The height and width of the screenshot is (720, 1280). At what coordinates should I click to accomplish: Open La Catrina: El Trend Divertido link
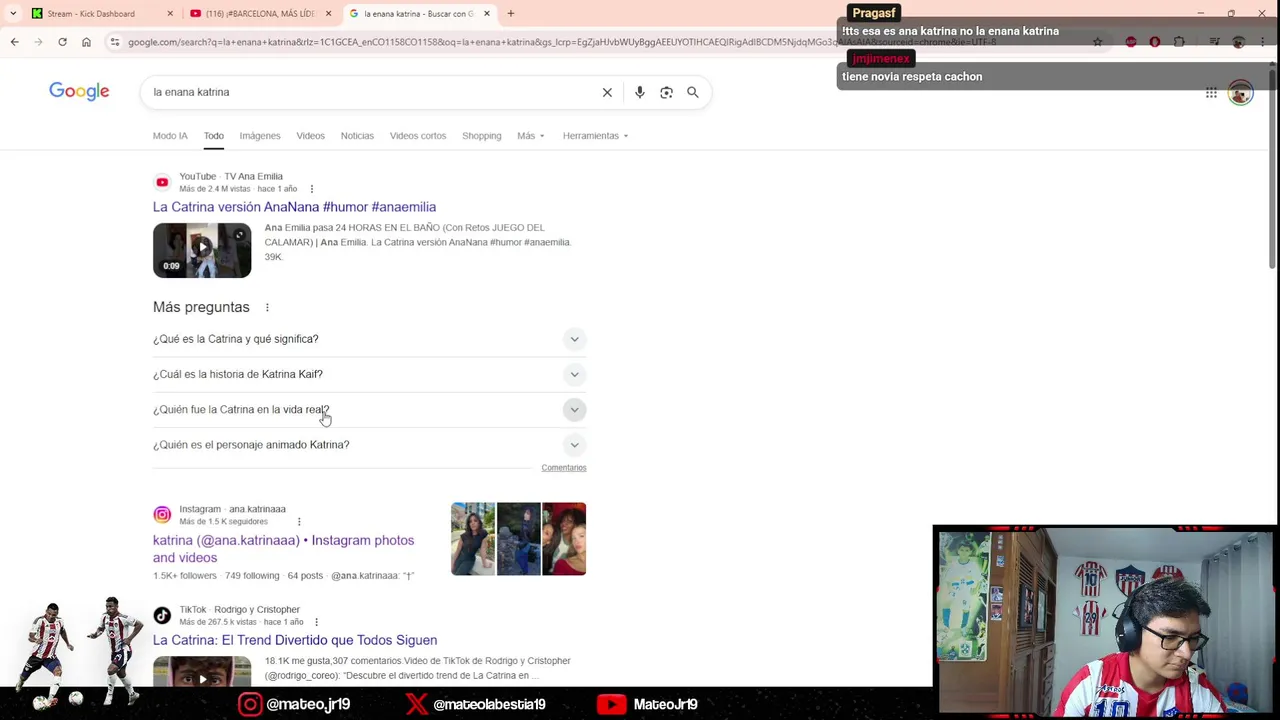coord(295,640)
